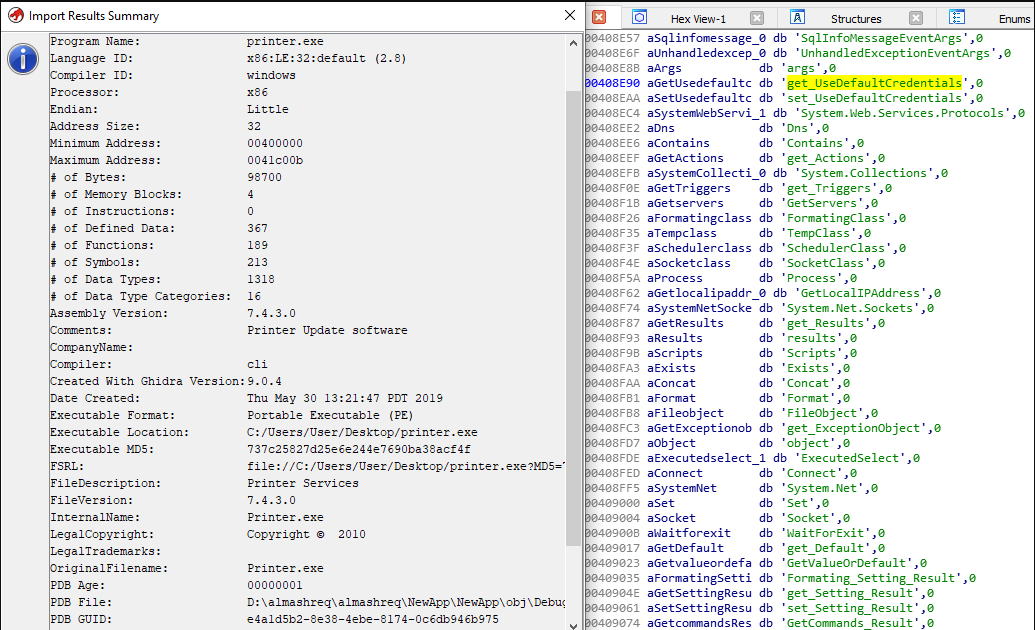Switch to the Hex View-1 tab
This screenshot has height=630, width=1035.
[x=698, y=19]
